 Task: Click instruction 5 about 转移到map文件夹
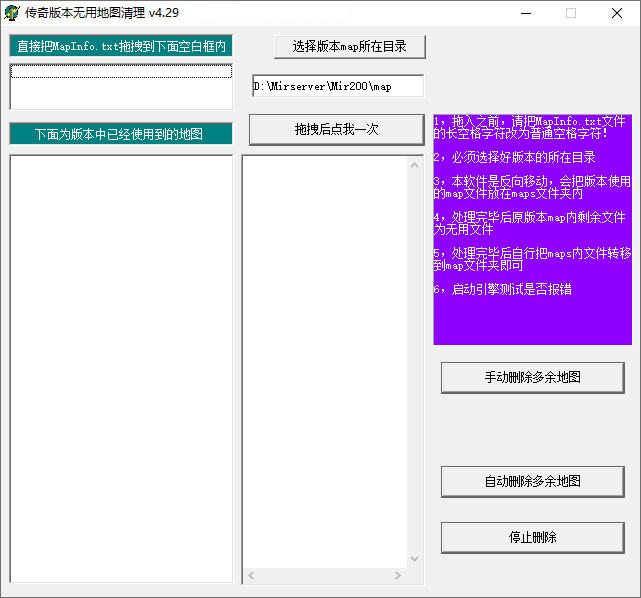[x=532, y=260]
